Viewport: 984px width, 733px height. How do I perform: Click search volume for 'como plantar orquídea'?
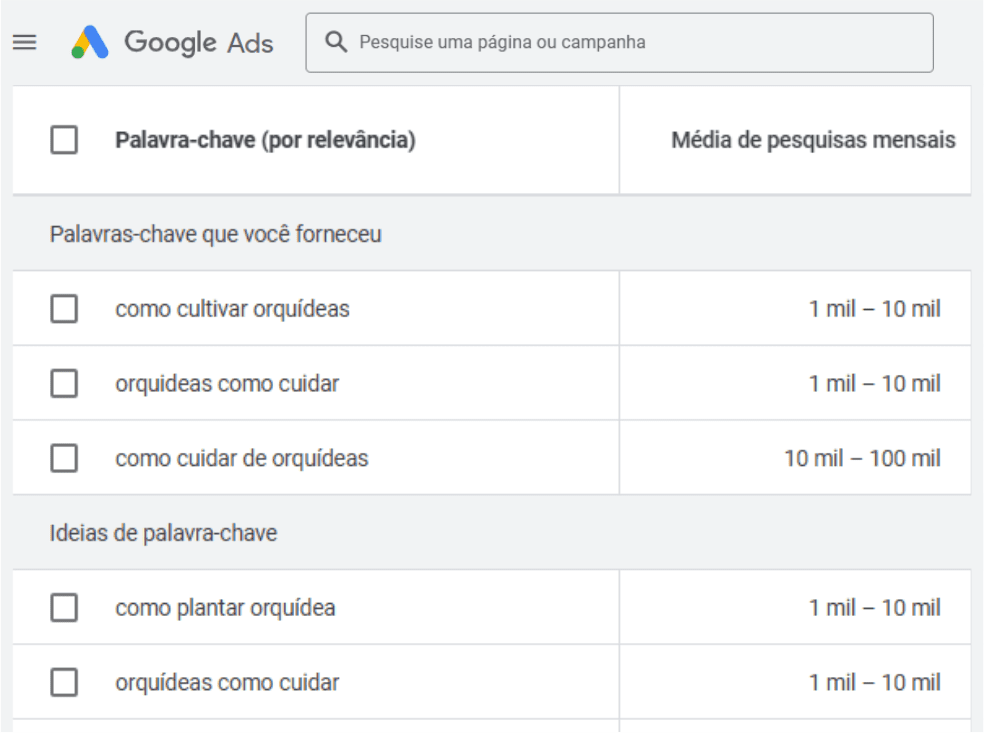tap(874, 607)
